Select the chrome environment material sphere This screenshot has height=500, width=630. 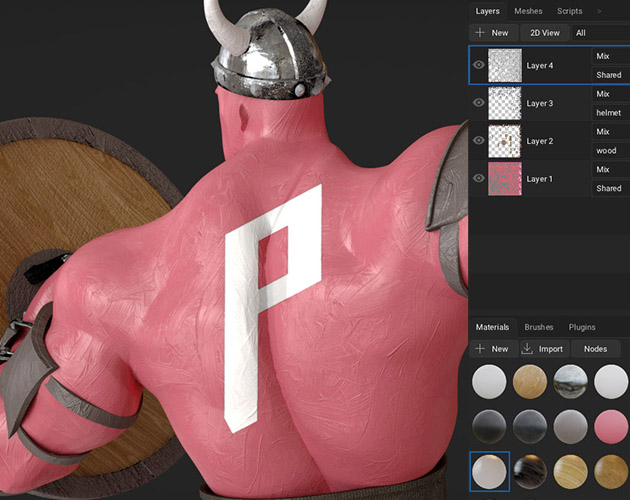point(571,382)
